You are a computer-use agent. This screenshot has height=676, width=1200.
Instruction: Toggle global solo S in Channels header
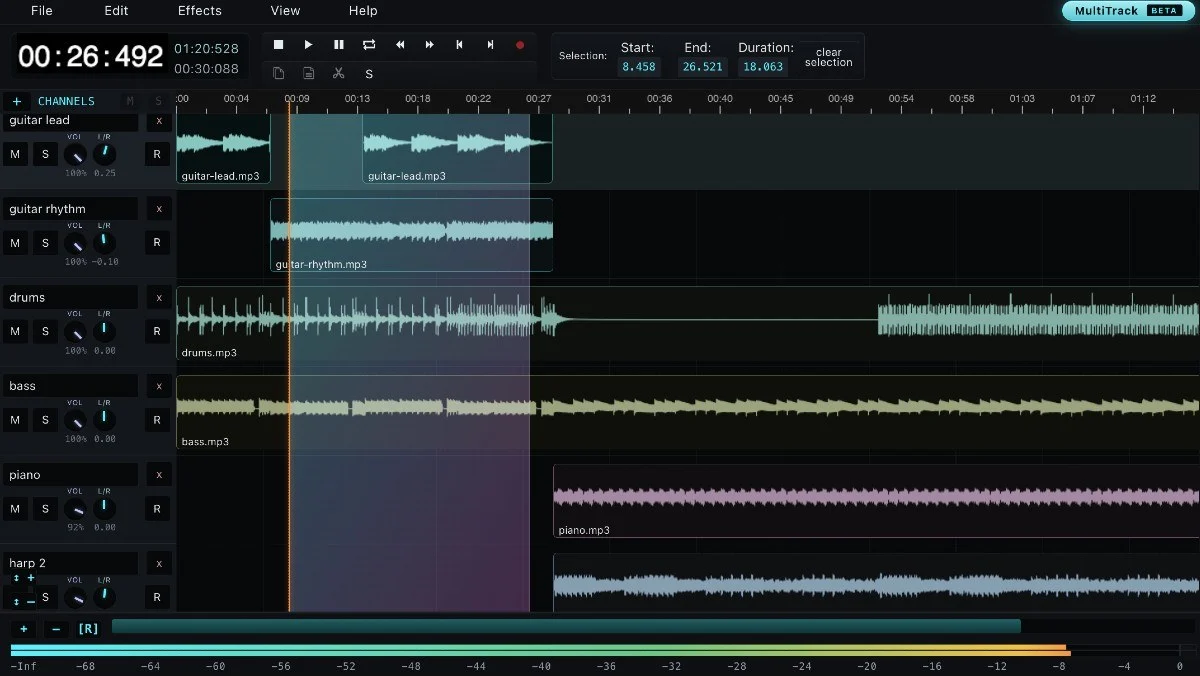(158, 101)
